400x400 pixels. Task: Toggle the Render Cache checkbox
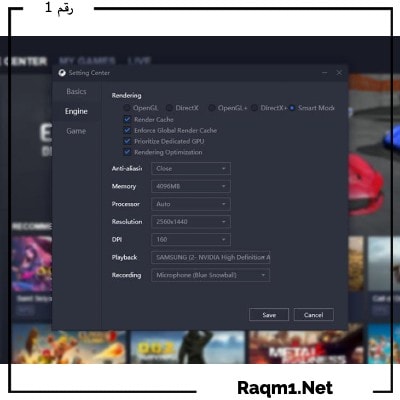click(127, 119)
